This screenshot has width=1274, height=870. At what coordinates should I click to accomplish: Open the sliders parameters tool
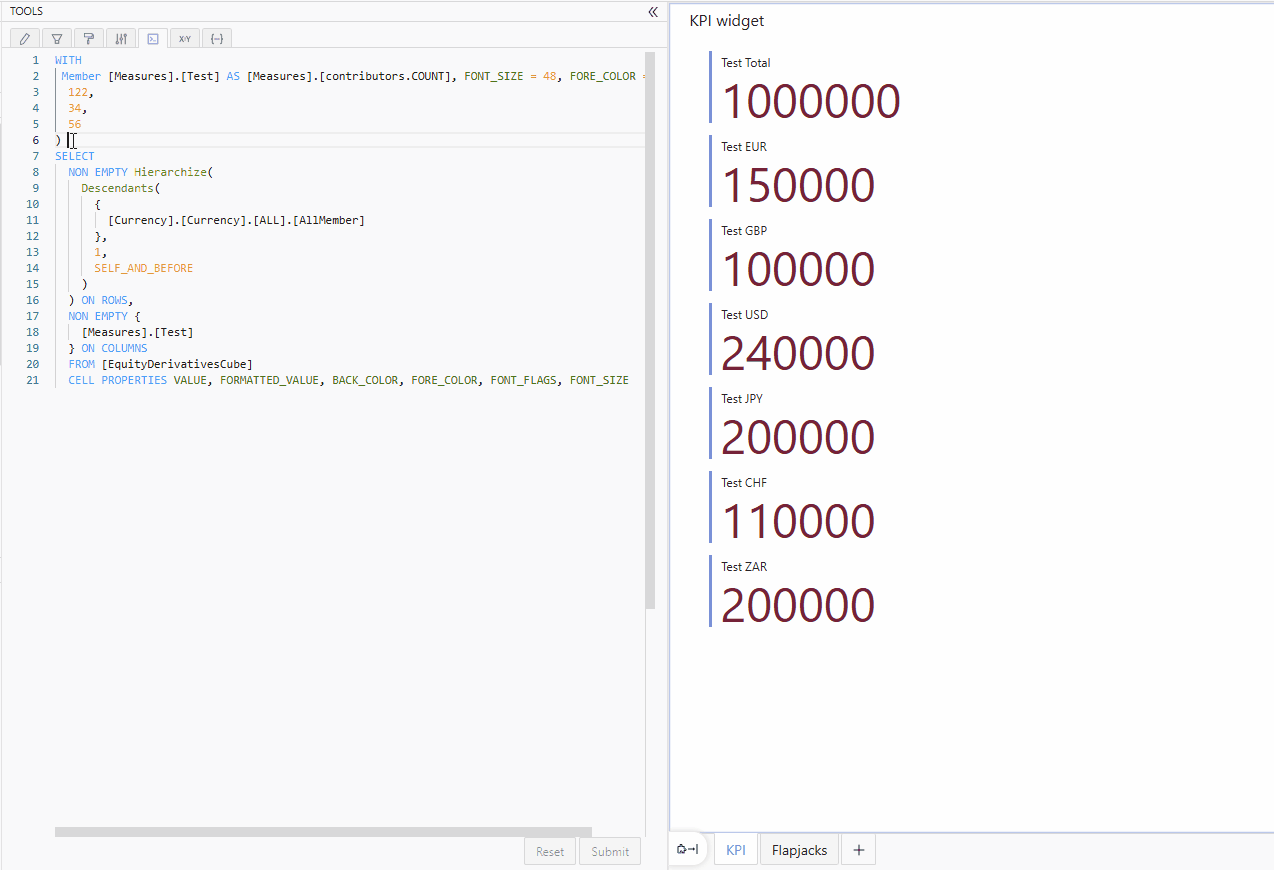click(120, 37)
